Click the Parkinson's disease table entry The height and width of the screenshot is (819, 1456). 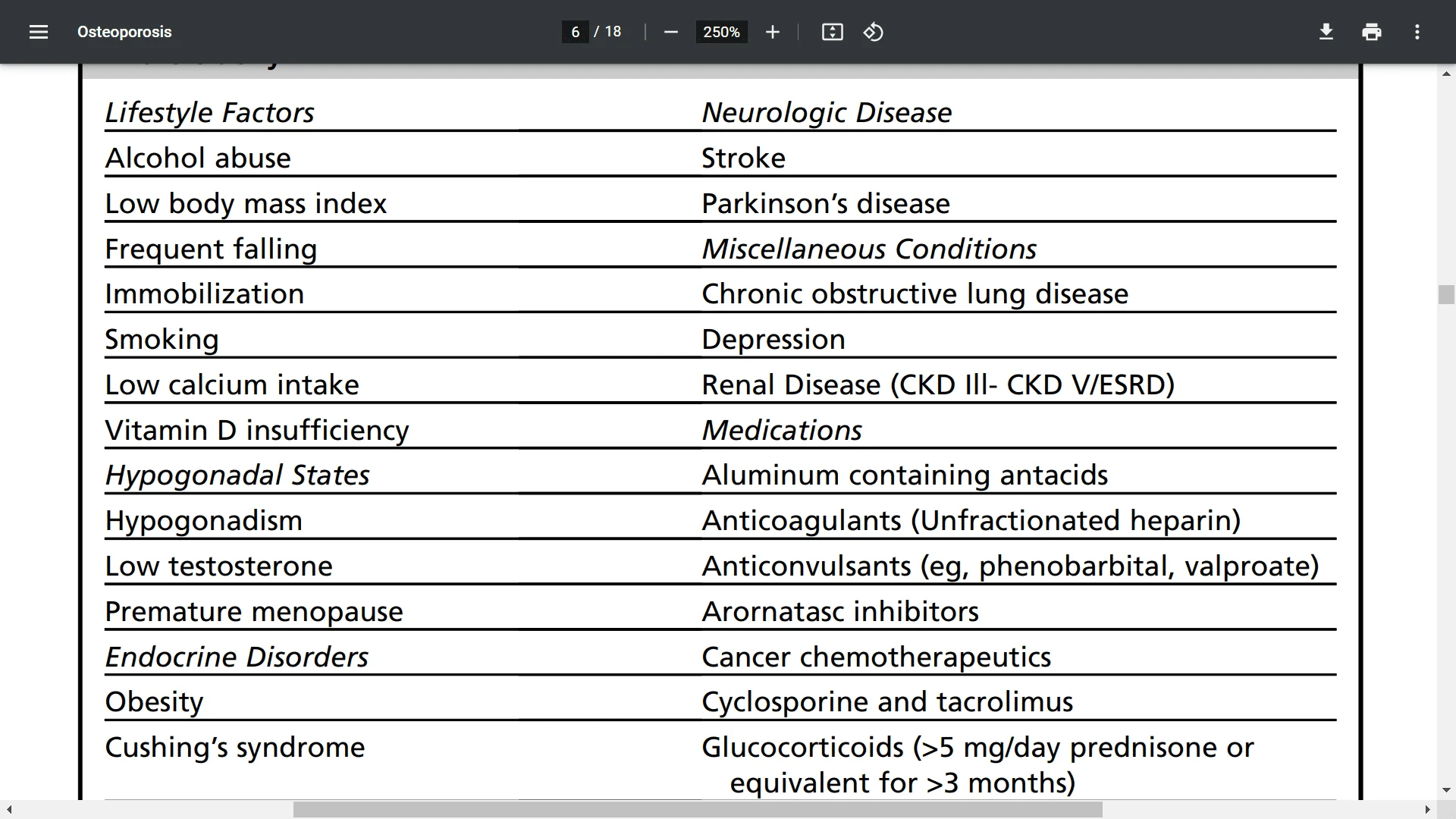[826, 203]
